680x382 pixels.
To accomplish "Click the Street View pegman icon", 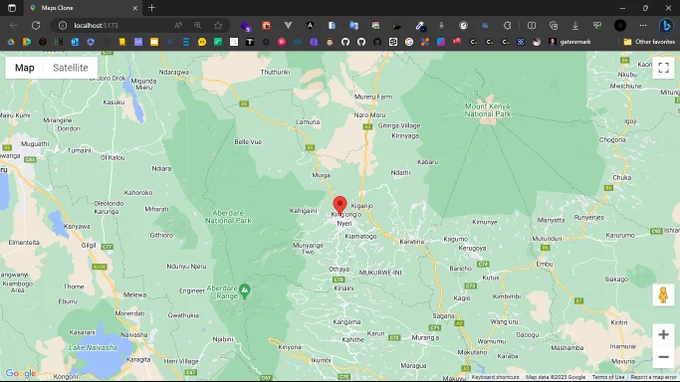I will (663, 295).
